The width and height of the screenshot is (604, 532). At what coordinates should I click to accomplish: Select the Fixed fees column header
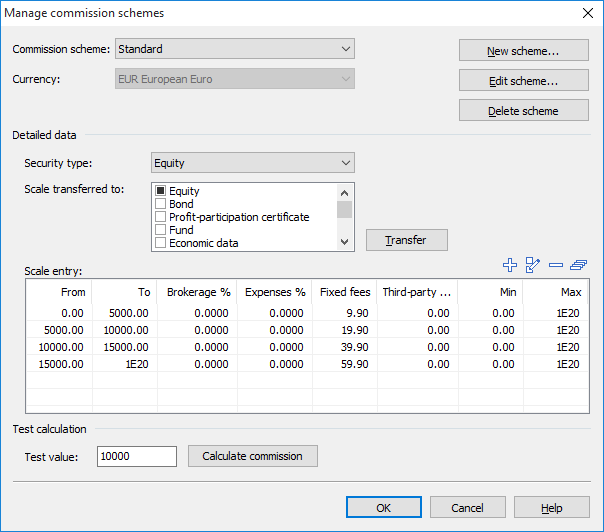[345, 292]
